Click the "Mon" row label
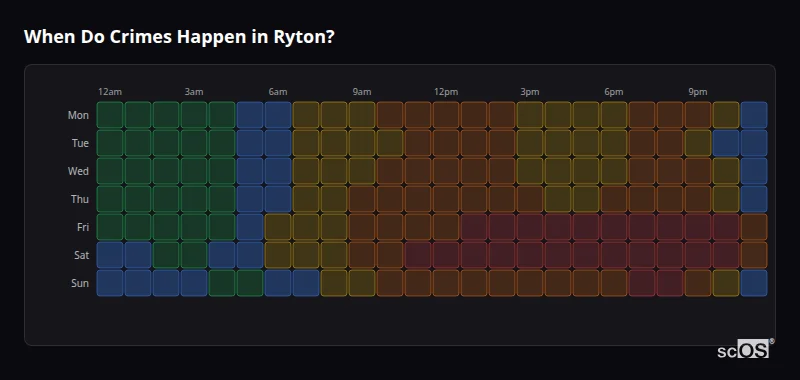This screenshot has height=380, width=800. (78, 115)
